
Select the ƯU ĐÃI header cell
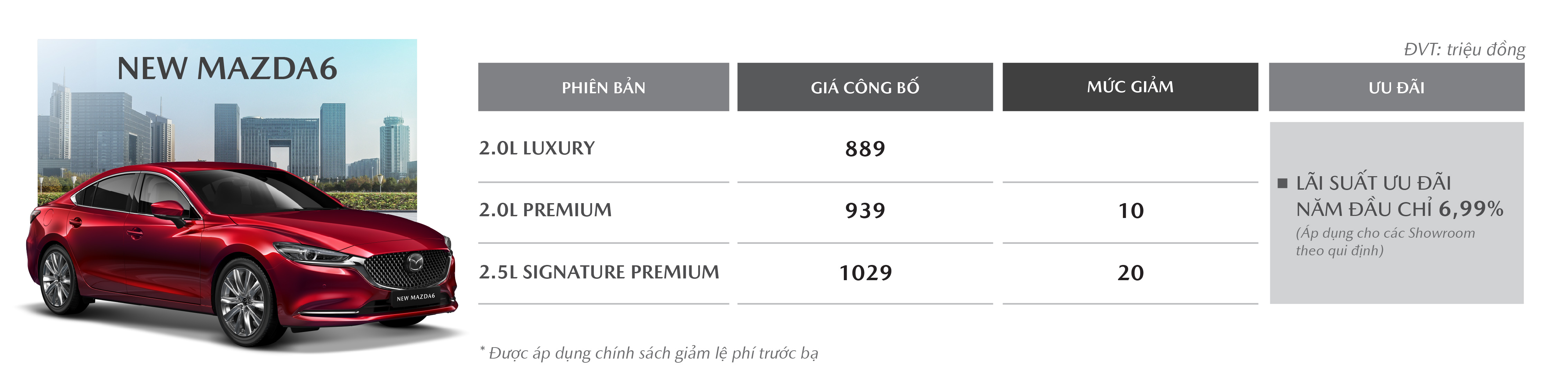(1397, 87)
